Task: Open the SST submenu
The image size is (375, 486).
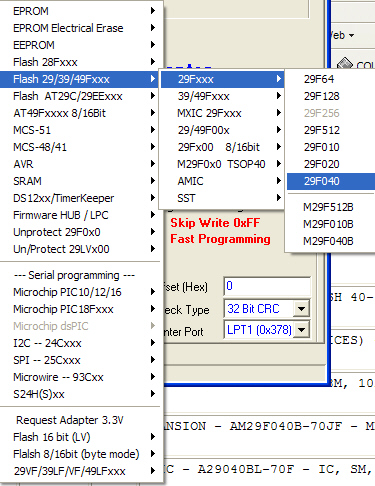Action: pyautogui.click(x=222, y=198)
